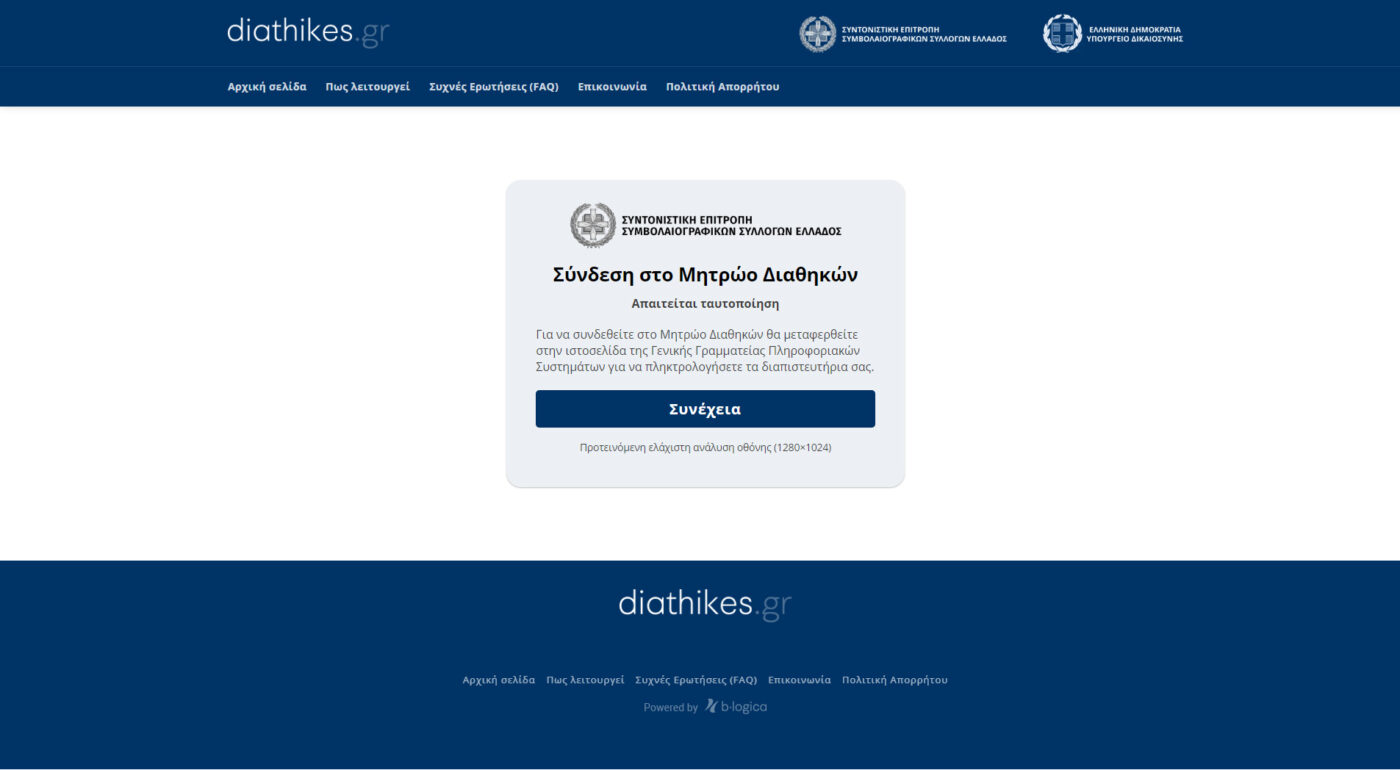Click footer link Αρχική σελίδα
This screenshot has height=770, width=1400.
[x=499, y=680]
